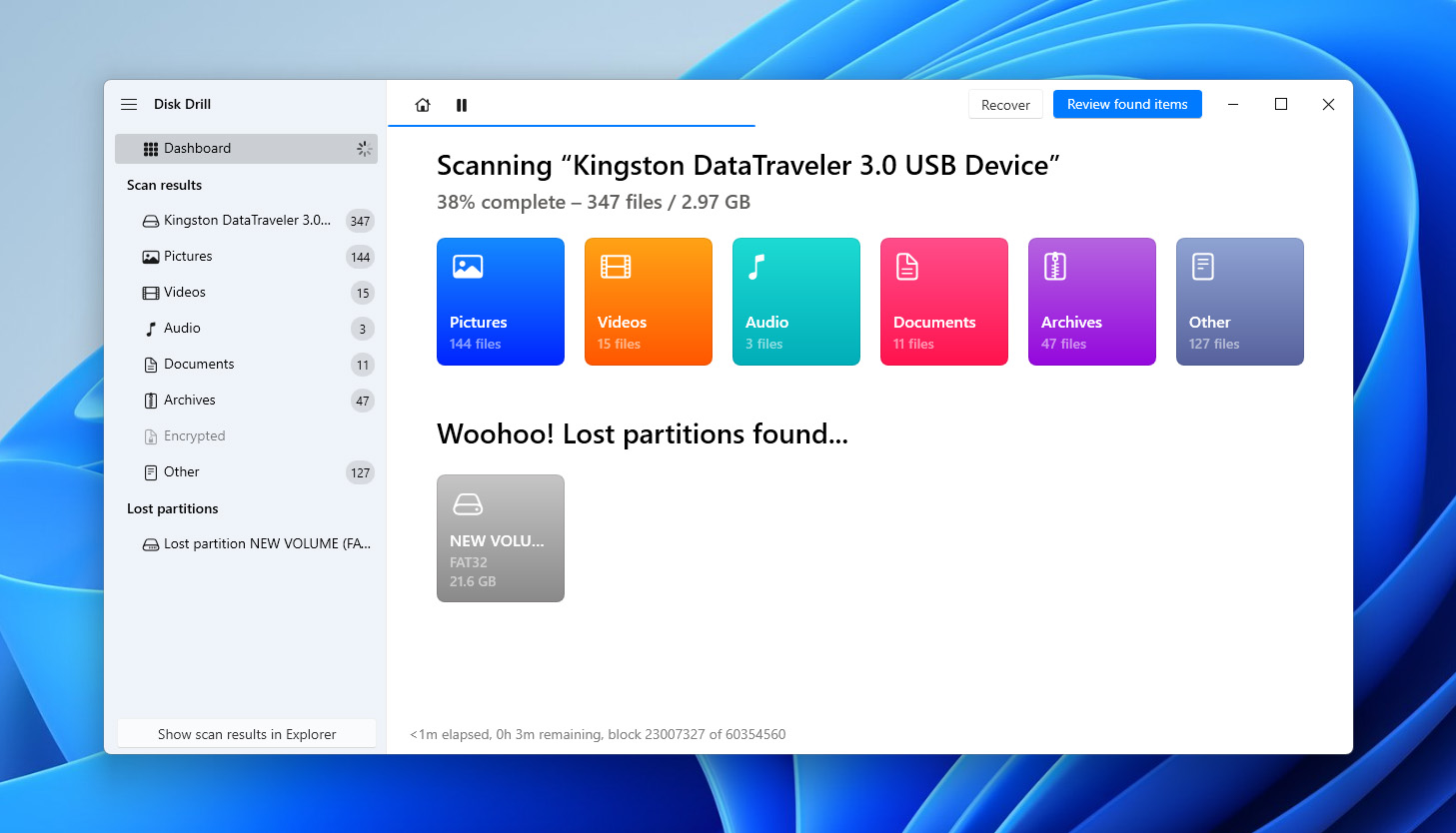
Task: Open the pink Documents 11 files card
Action: point(944,302)
